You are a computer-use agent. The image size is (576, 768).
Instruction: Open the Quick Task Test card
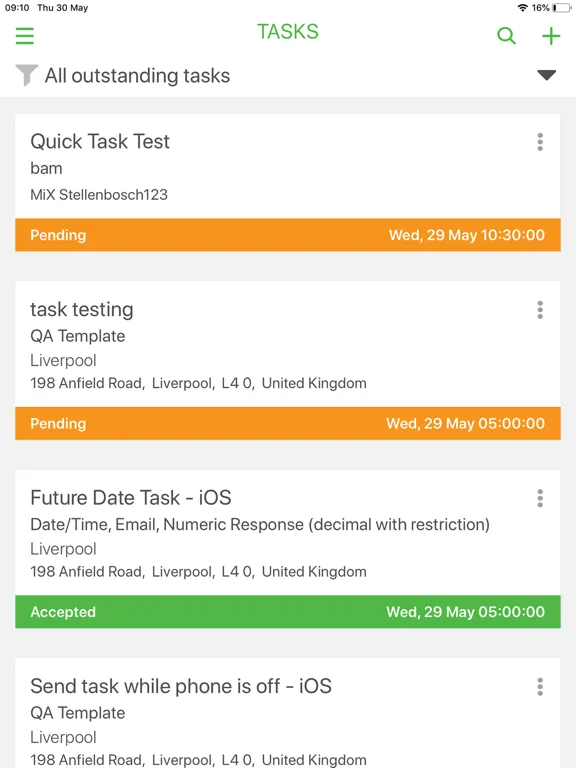(288, 167)
